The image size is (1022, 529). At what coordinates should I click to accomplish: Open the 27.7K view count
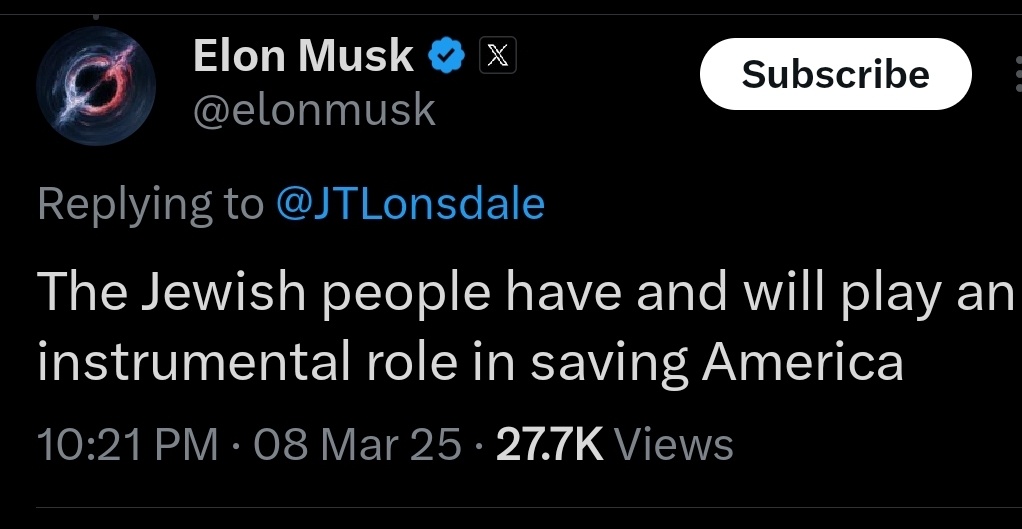coord(549,445)
